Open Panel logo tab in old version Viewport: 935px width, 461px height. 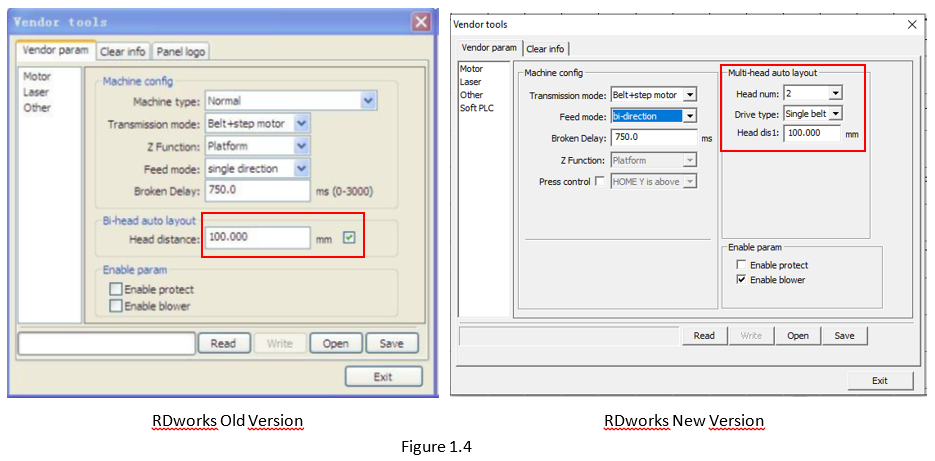181,52
